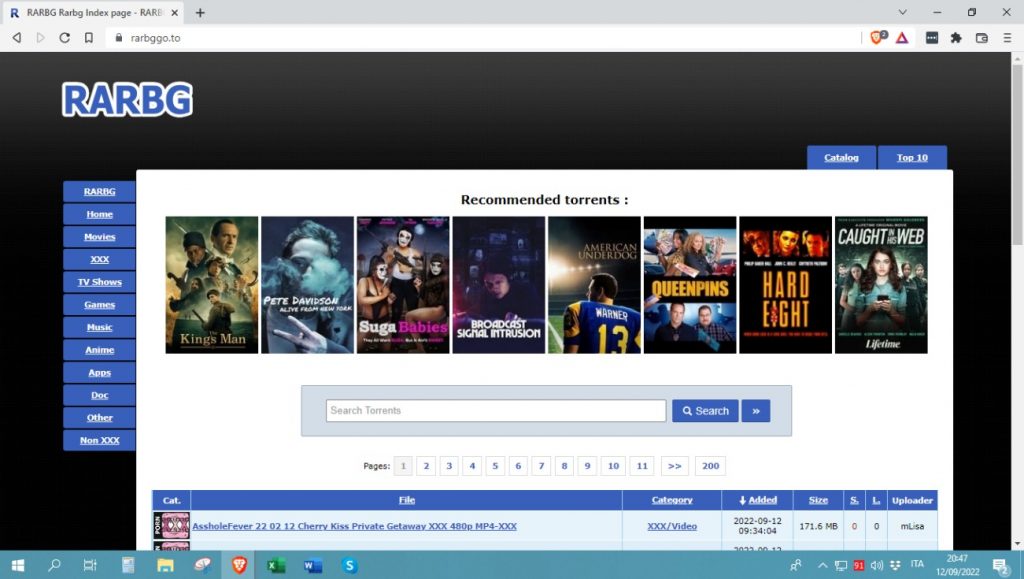Open the browser extensions puzzle icon
1024x579 pixels.
coord(956,38)
